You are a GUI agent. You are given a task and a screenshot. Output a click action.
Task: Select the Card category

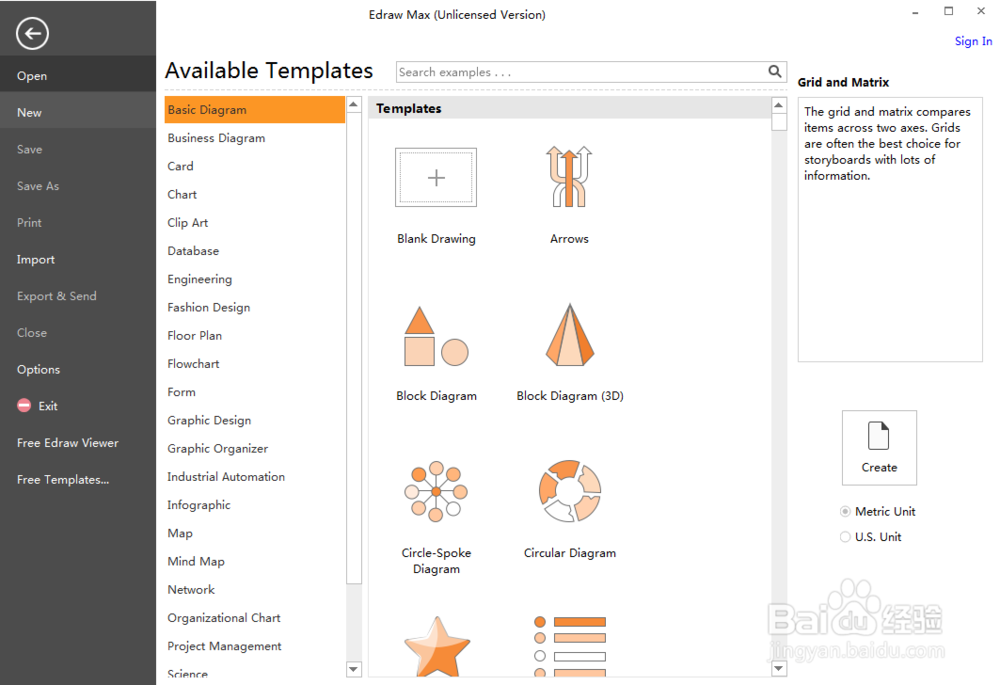pos(254,166)
